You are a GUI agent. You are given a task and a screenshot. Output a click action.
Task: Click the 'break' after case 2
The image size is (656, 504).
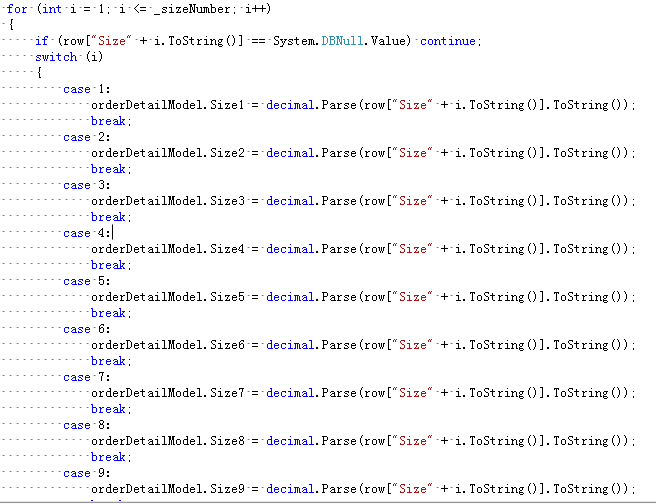[x=108, y=169]
